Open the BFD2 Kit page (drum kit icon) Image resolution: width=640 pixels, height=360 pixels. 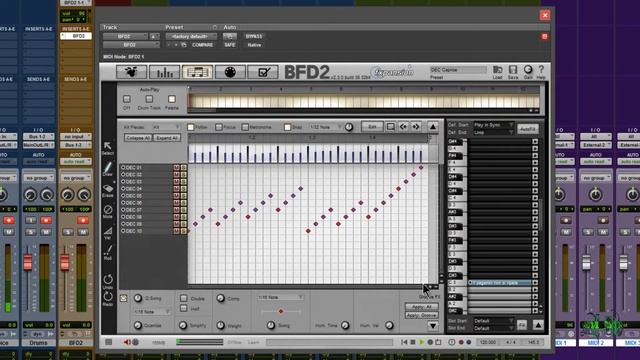[131, 72]
